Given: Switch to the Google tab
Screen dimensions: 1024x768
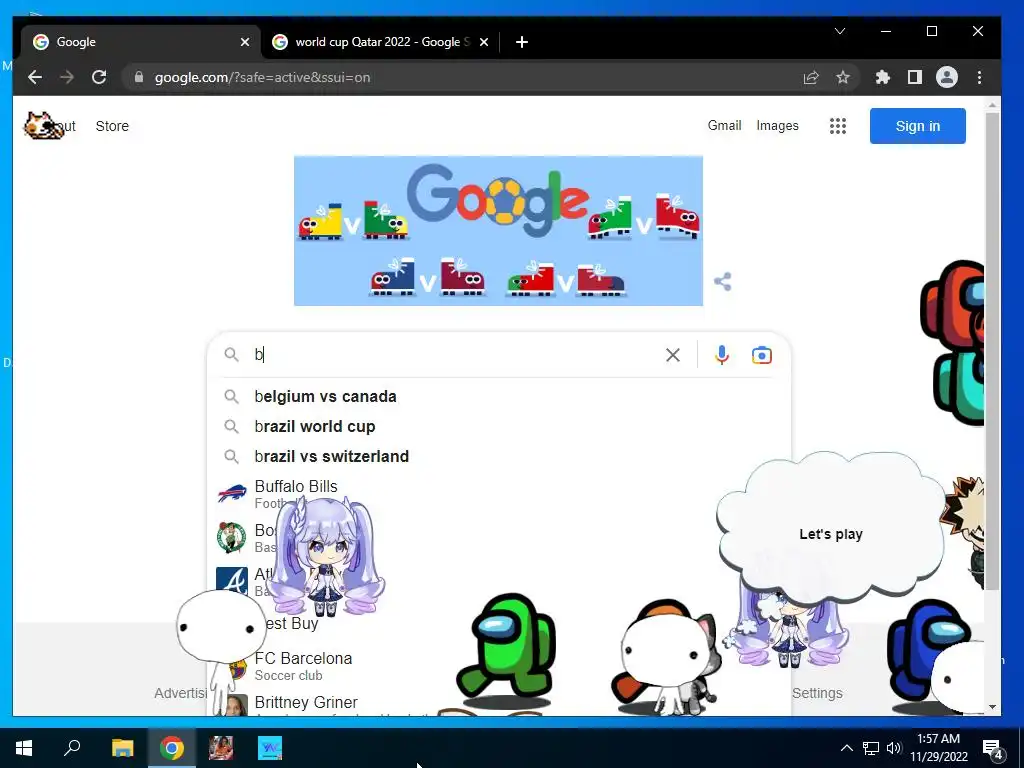Looking at the screenshot, I should pyautogui.click(x=141, y=42).
